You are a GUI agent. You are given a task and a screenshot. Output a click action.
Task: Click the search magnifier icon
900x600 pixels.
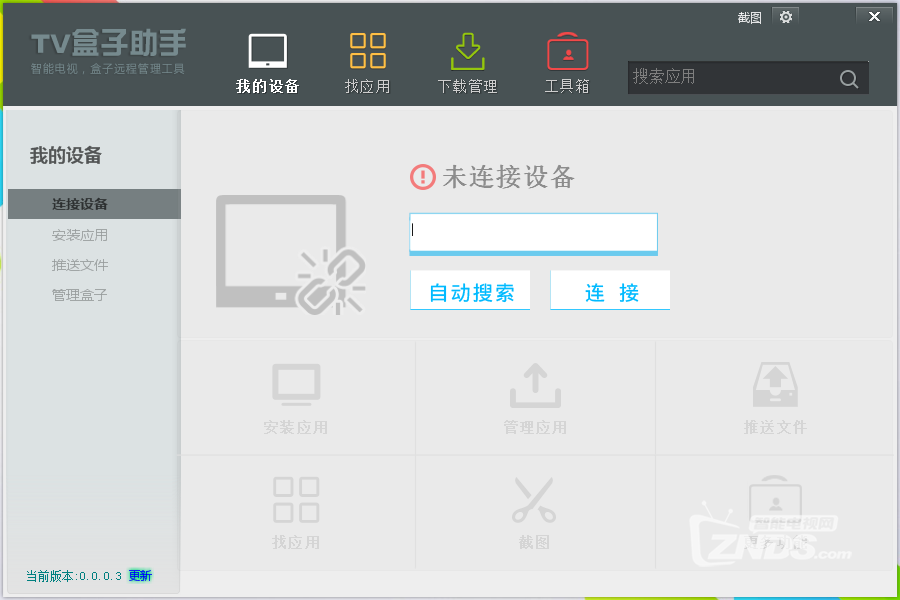[849, 78]
